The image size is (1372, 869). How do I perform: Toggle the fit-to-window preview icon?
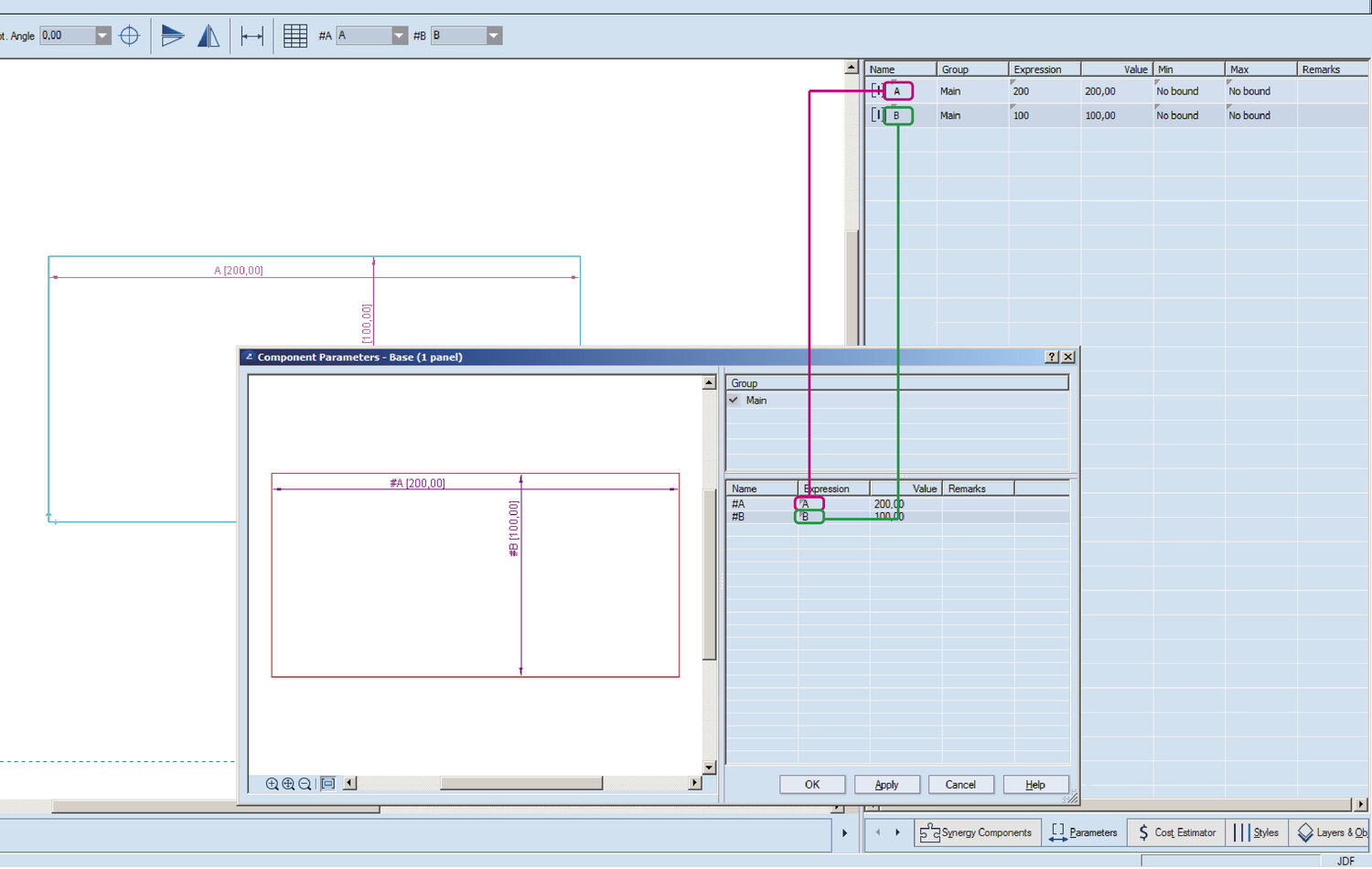327,784
